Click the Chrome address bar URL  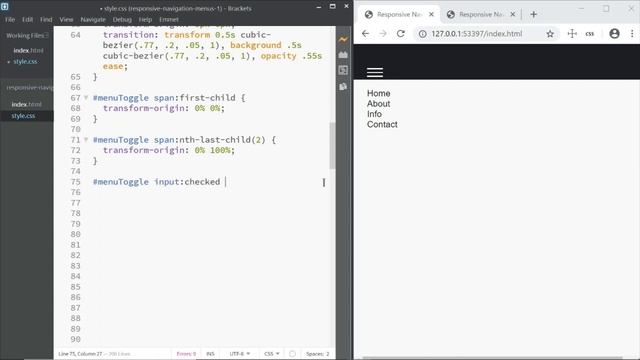point(476,34)
